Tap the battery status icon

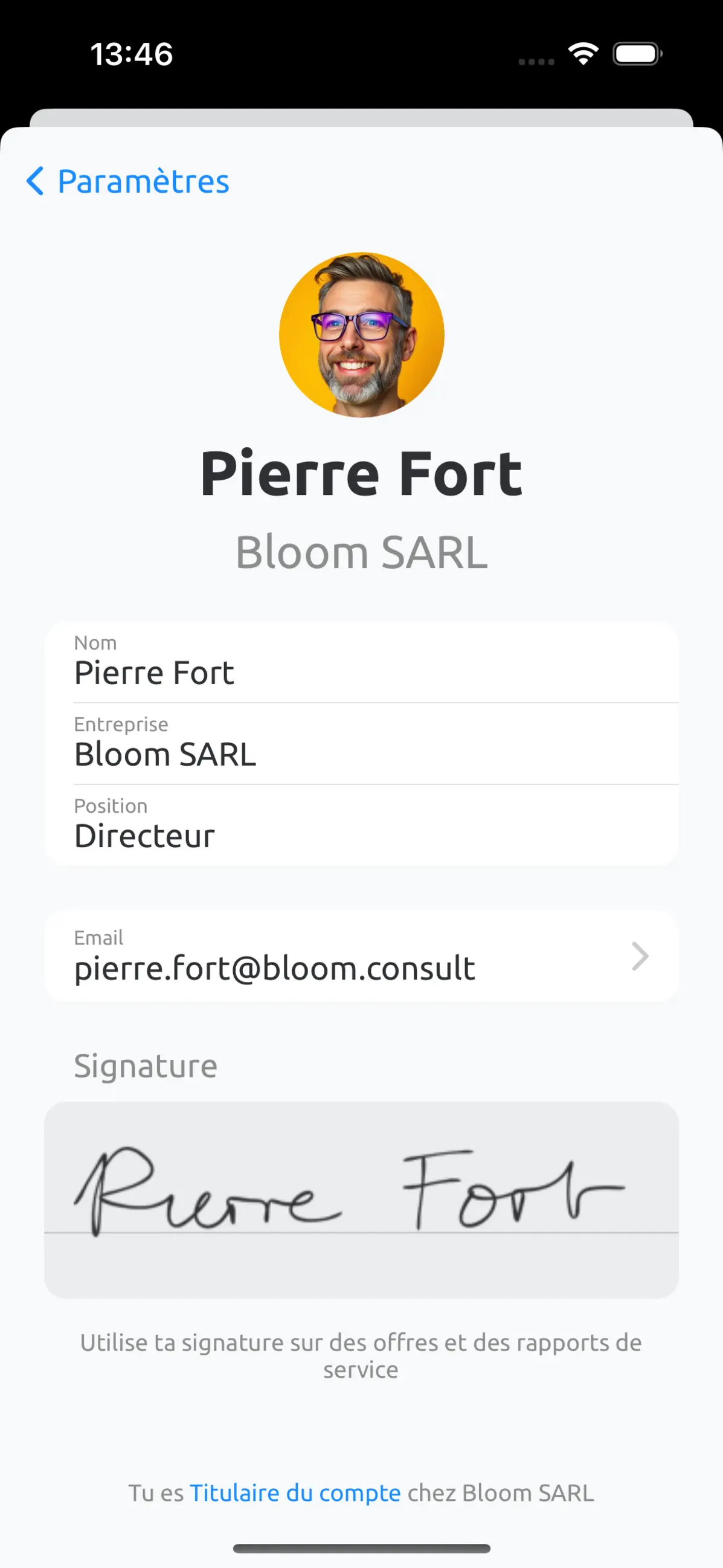coord(638,54)
